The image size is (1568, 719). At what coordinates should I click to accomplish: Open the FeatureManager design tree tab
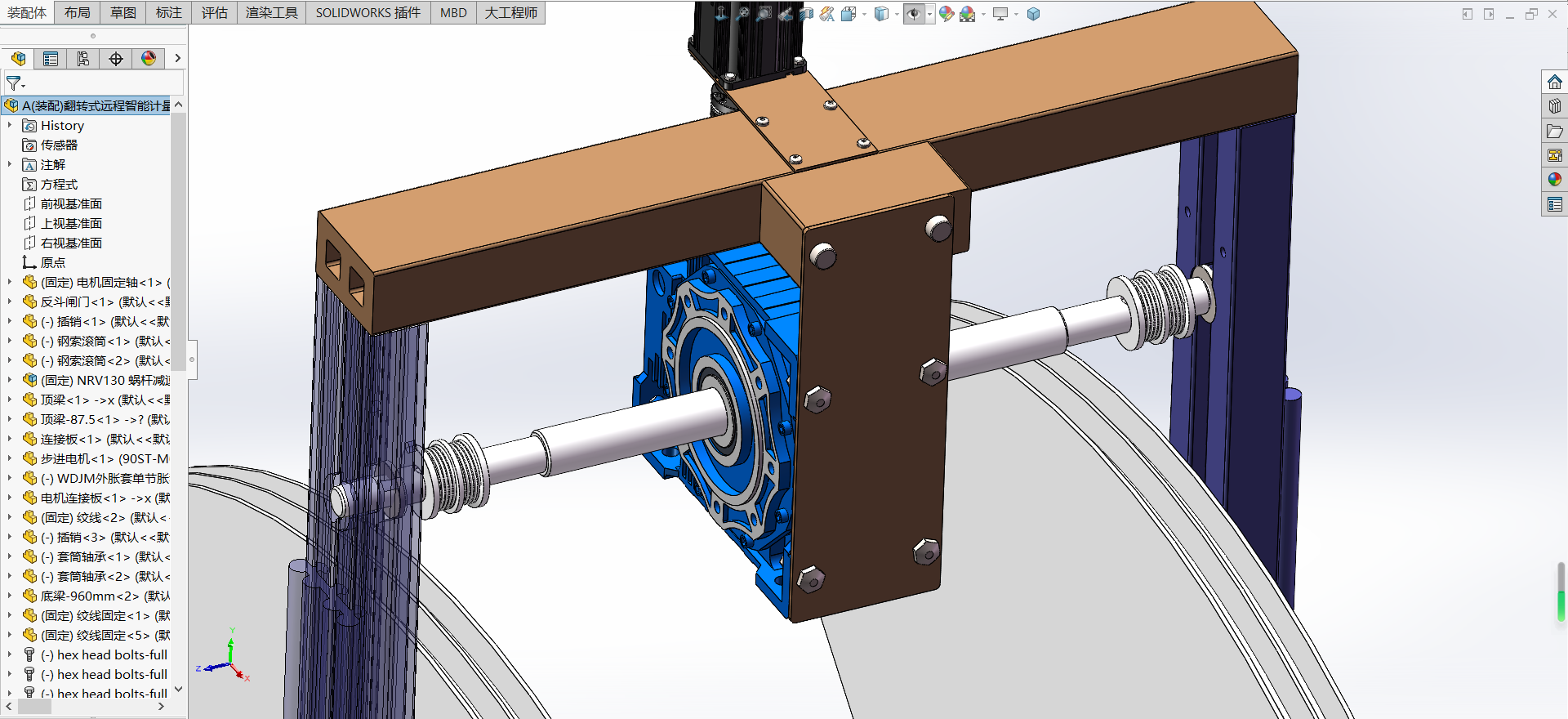(18, 59)
